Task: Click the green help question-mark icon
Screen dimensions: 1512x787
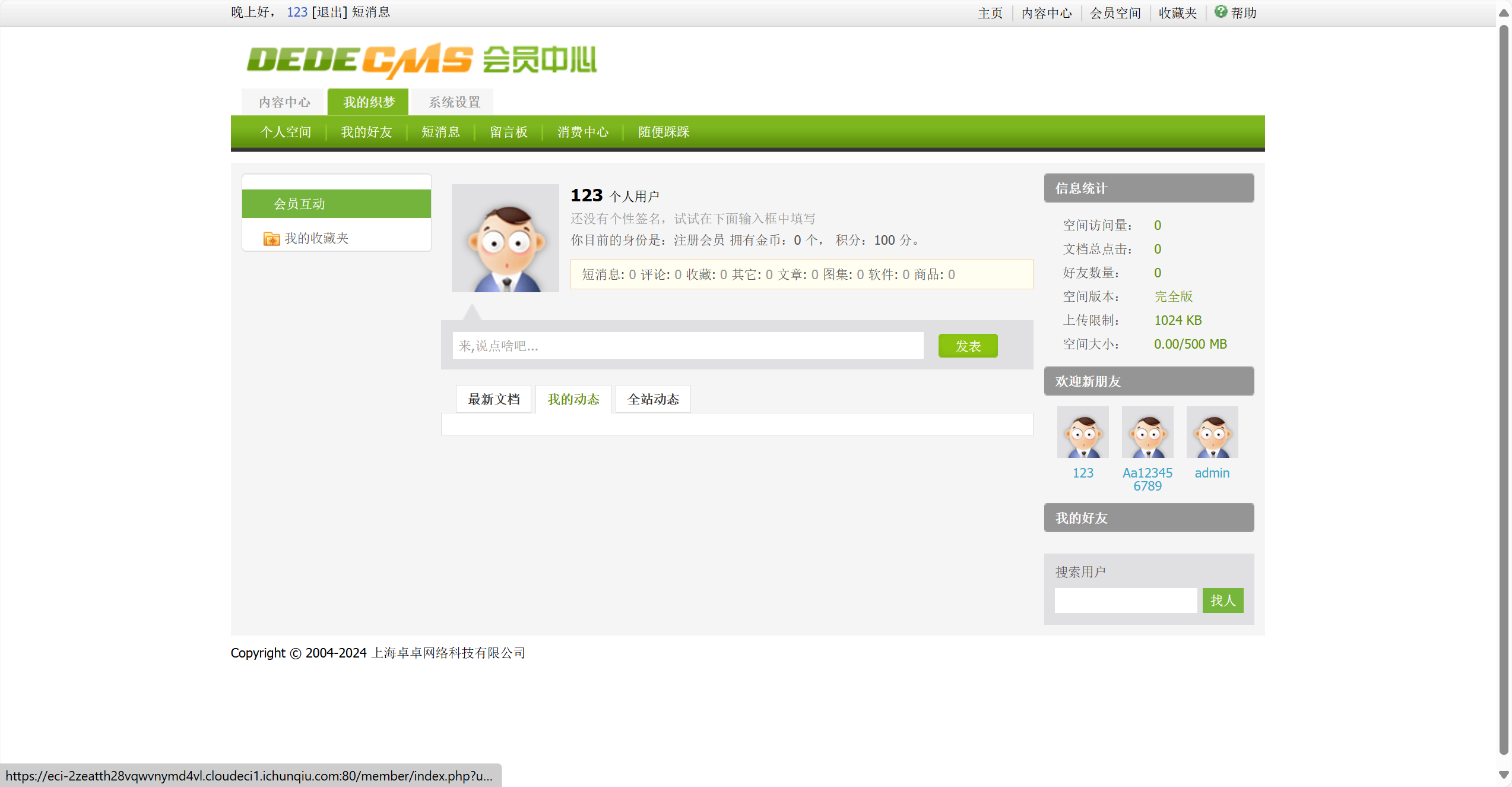Action: (1220, 12)
